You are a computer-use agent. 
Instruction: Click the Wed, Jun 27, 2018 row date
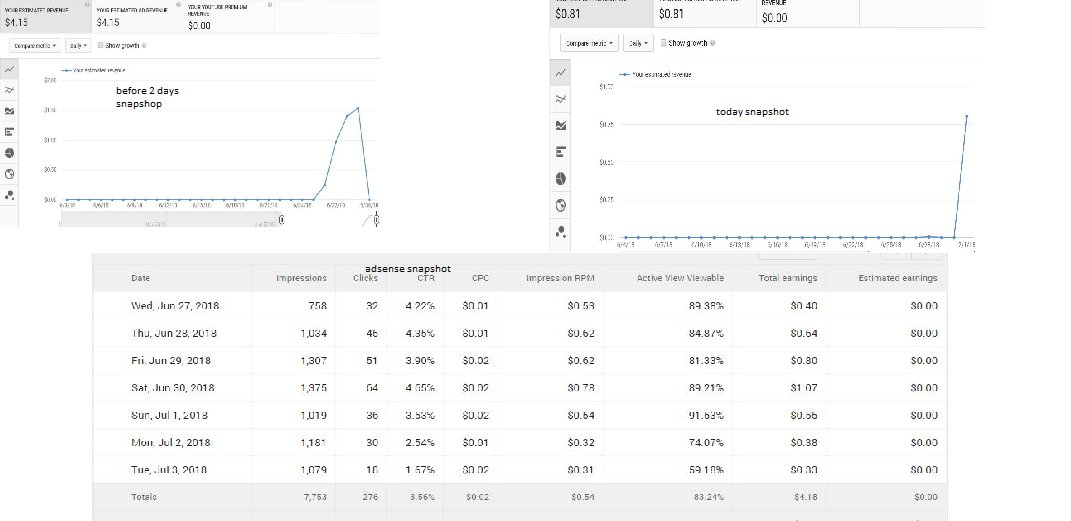click(x=175, y=306)
